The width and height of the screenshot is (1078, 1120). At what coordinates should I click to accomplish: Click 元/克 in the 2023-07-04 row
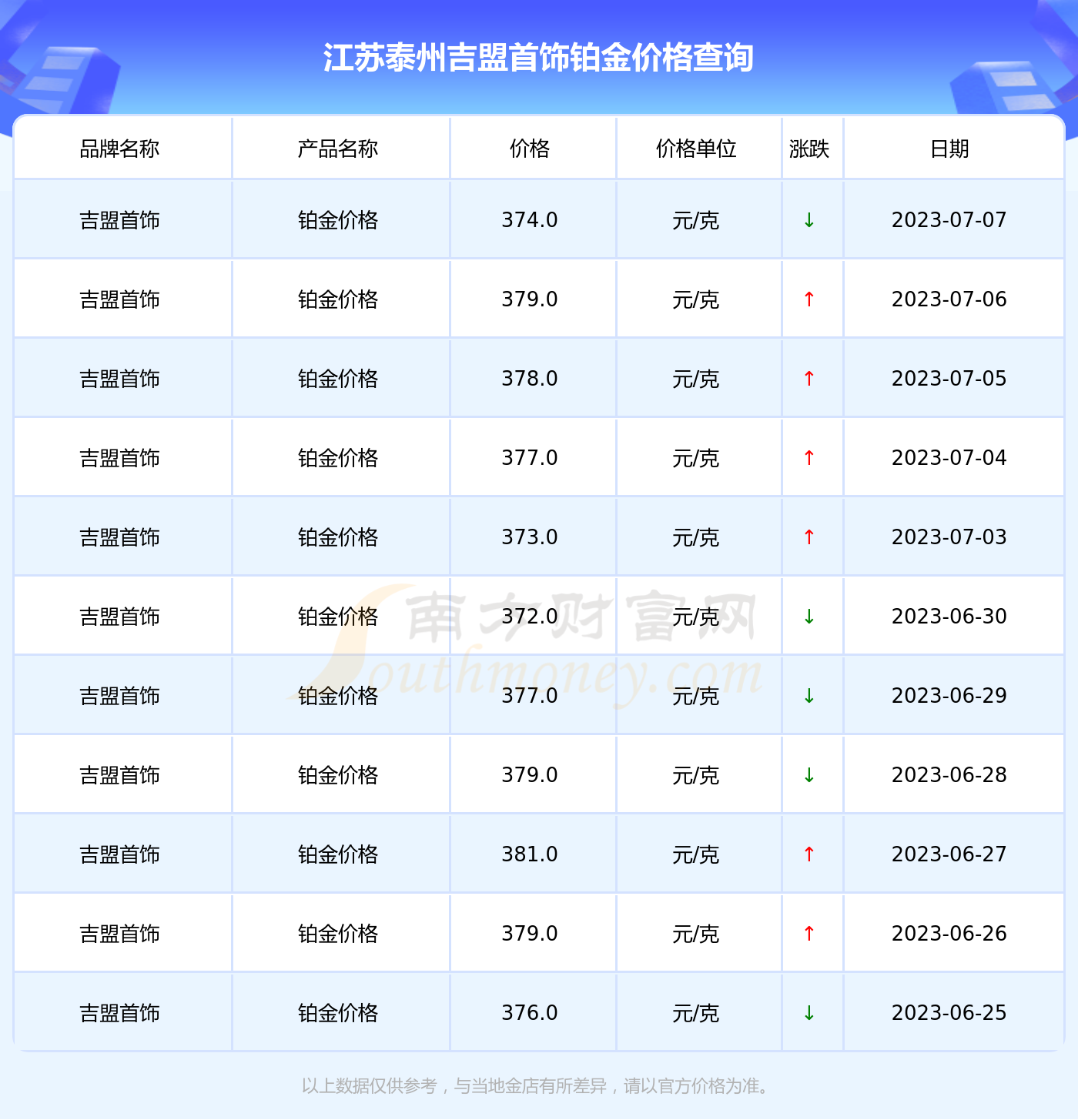(696, 458)
